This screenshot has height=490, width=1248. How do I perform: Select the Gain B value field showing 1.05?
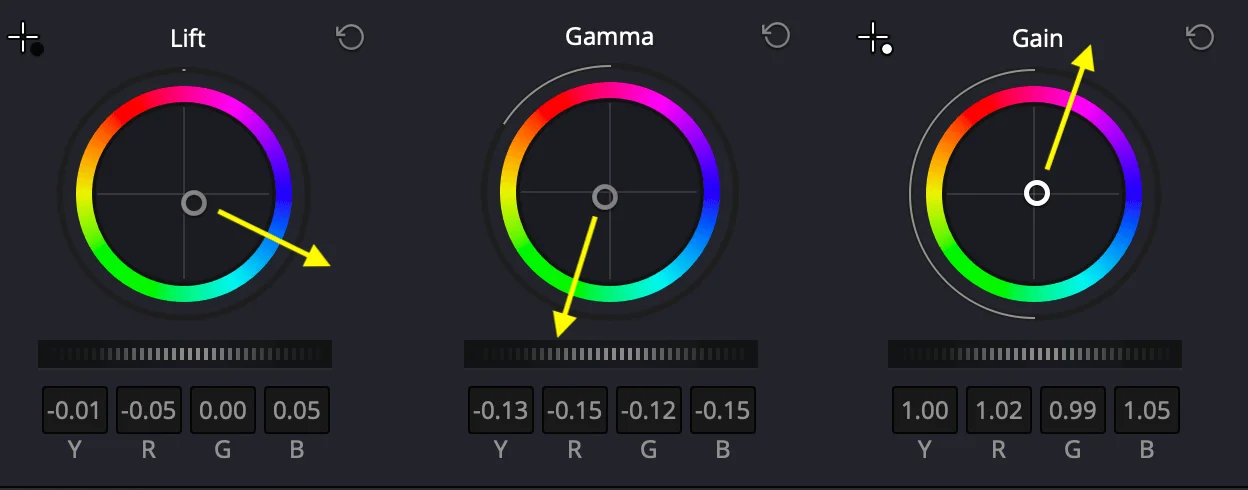(x=1147, y=411)
